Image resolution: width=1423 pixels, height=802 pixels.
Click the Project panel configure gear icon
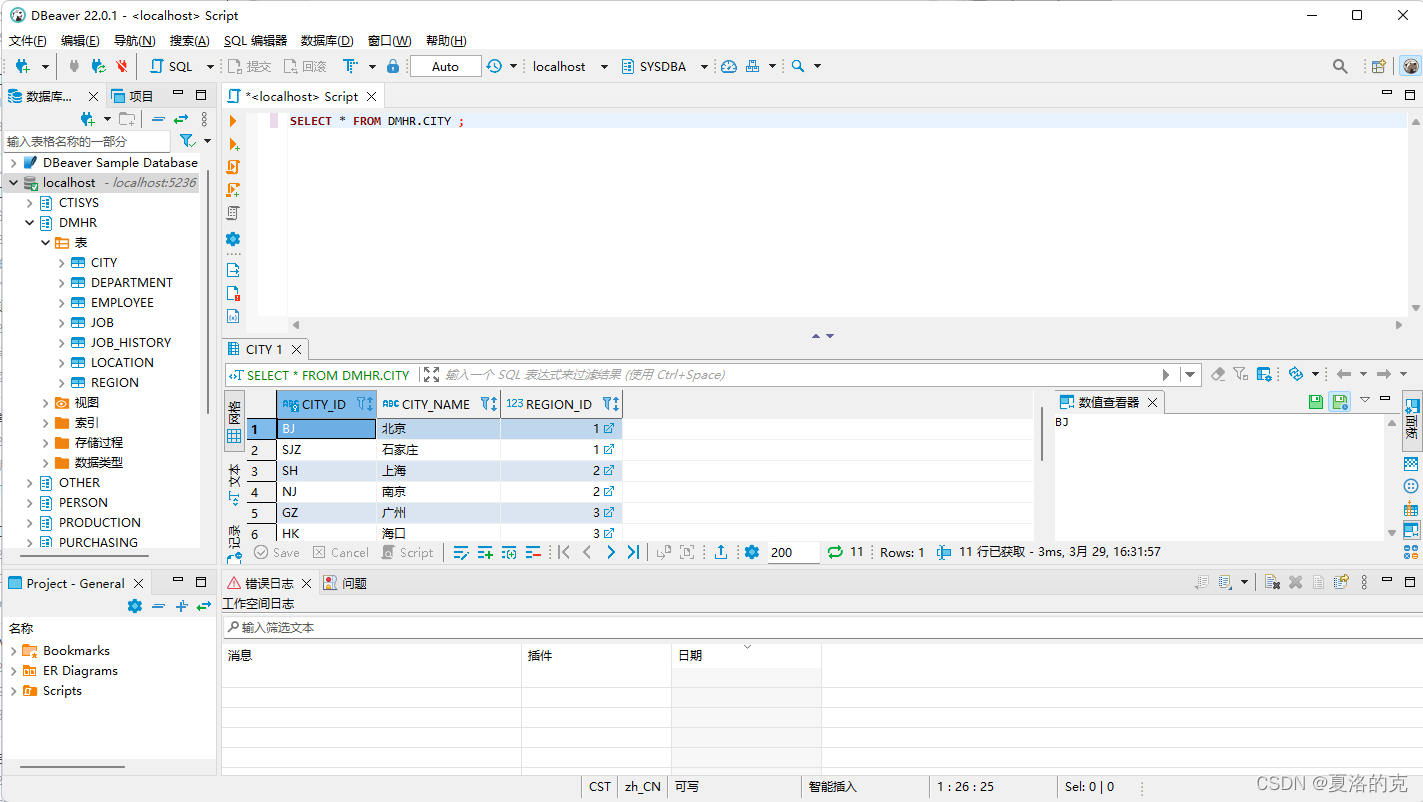135,606
